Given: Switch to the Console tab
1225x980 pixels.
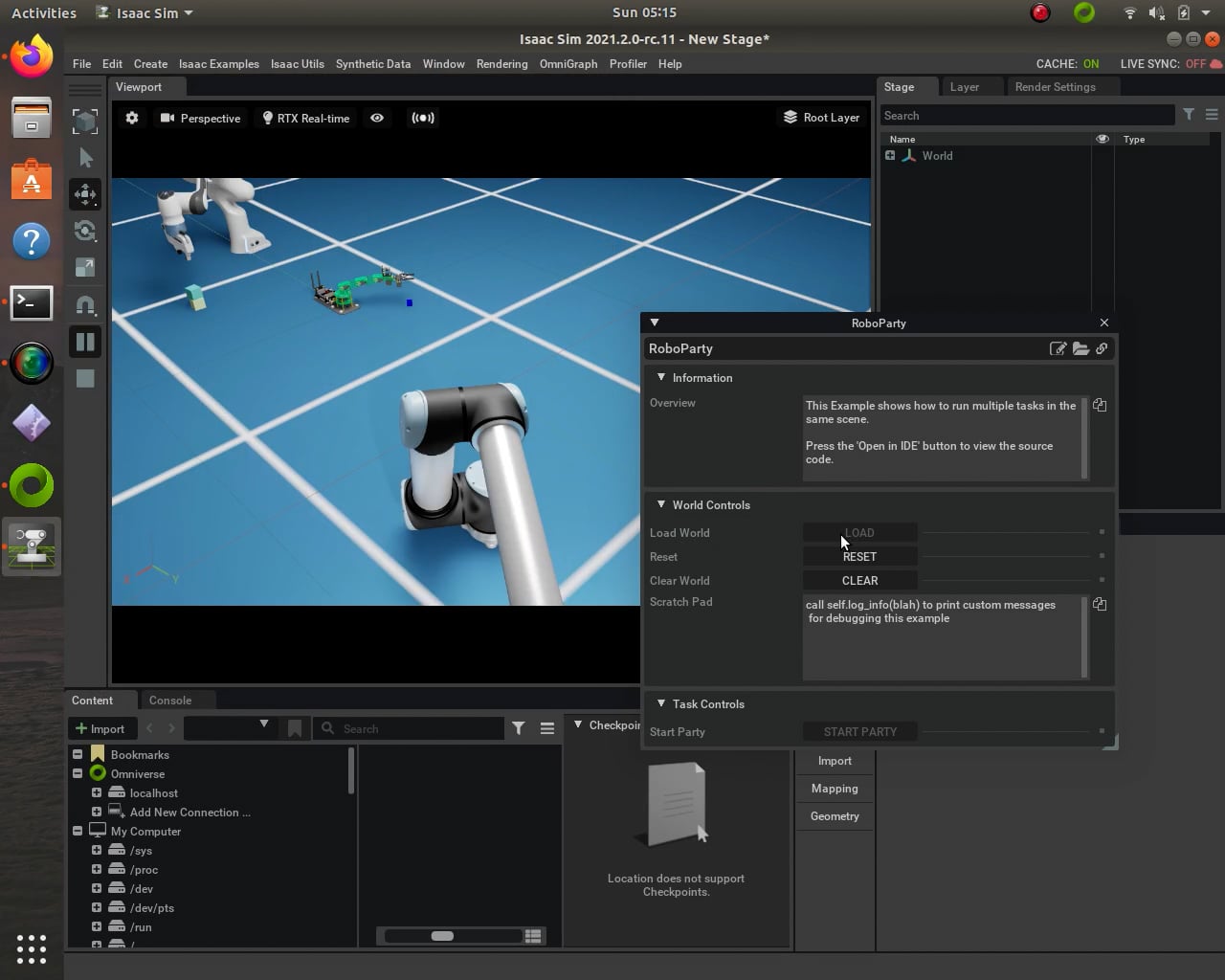Looking at the screenshot, I should 170,700.
